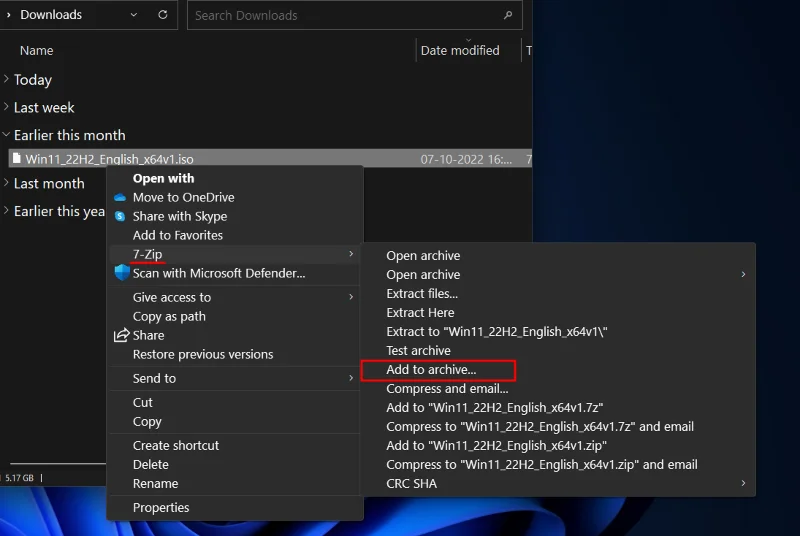Image resolution: width=800 pixels, height=536 pixels.
Task: Expand the second Open archive submenu arrow
Action: pyautogui.click(x=743, y=274)
